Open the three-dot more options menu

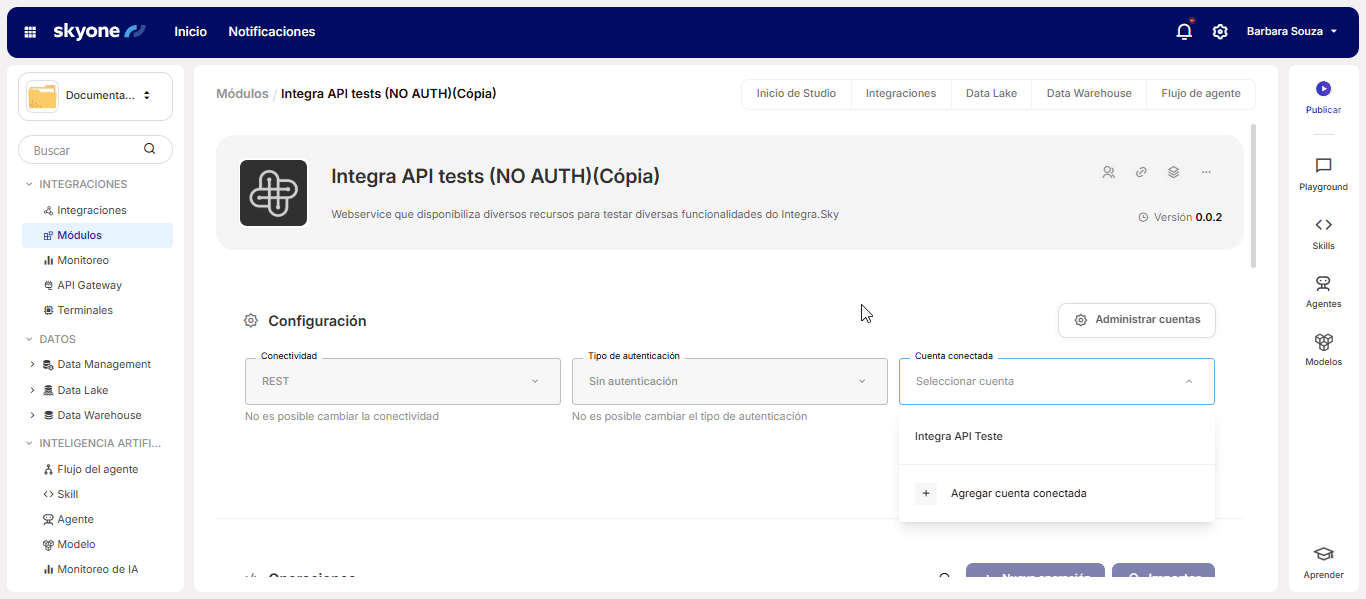1206,172
